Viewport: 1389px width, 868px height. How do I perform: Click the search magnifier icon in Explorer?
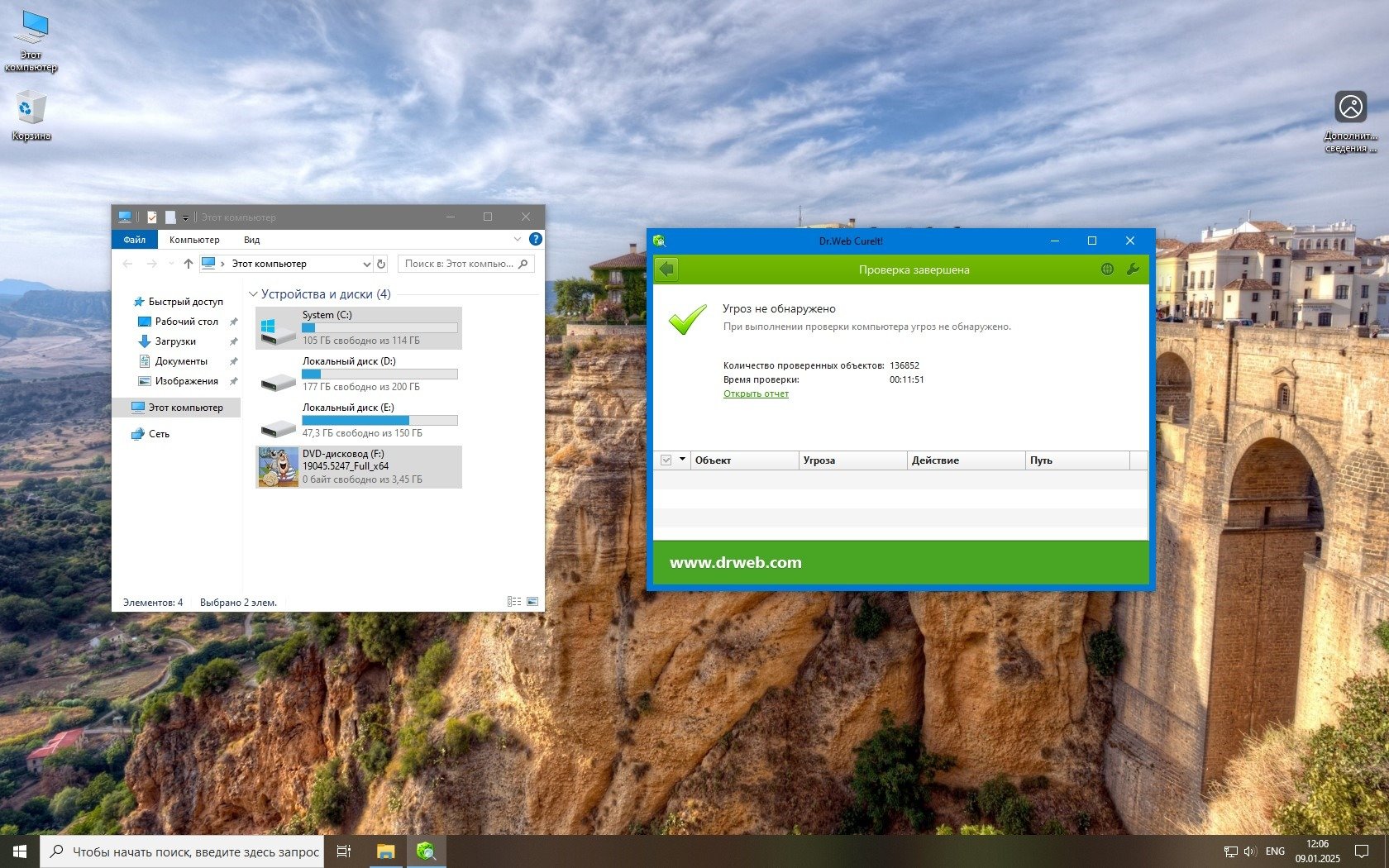pyautogui.click(x=523, y=264)
